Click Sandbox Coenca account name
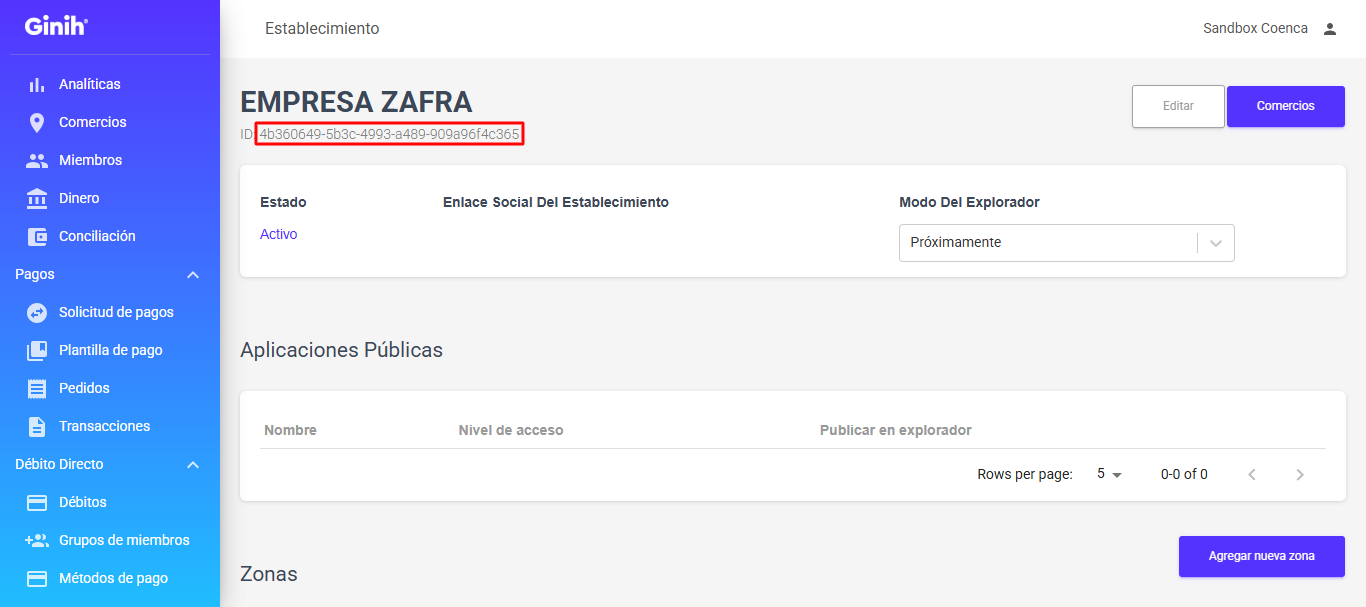1366x607 pixels. coord(1255,28)
